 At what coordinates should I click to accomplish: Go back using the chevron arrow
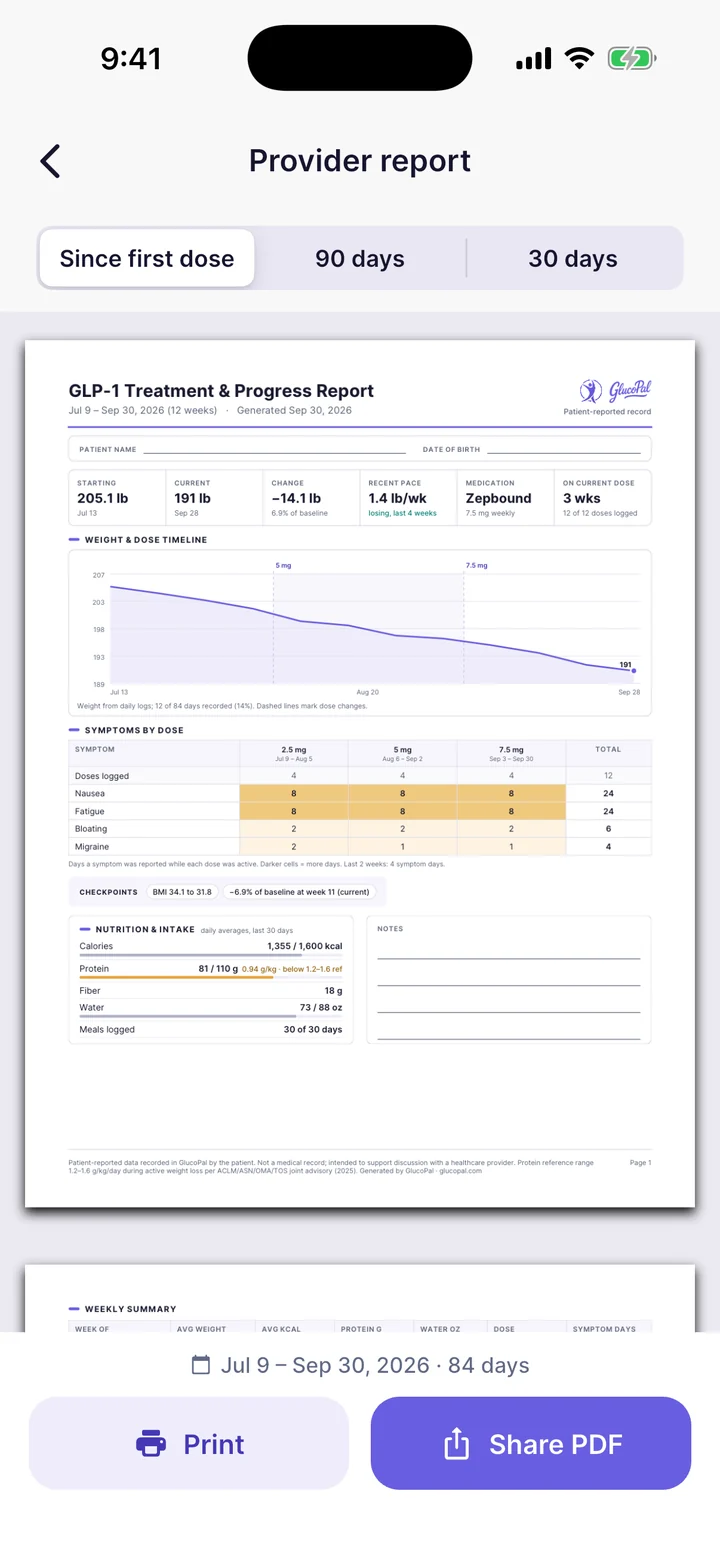click(50, 161)
